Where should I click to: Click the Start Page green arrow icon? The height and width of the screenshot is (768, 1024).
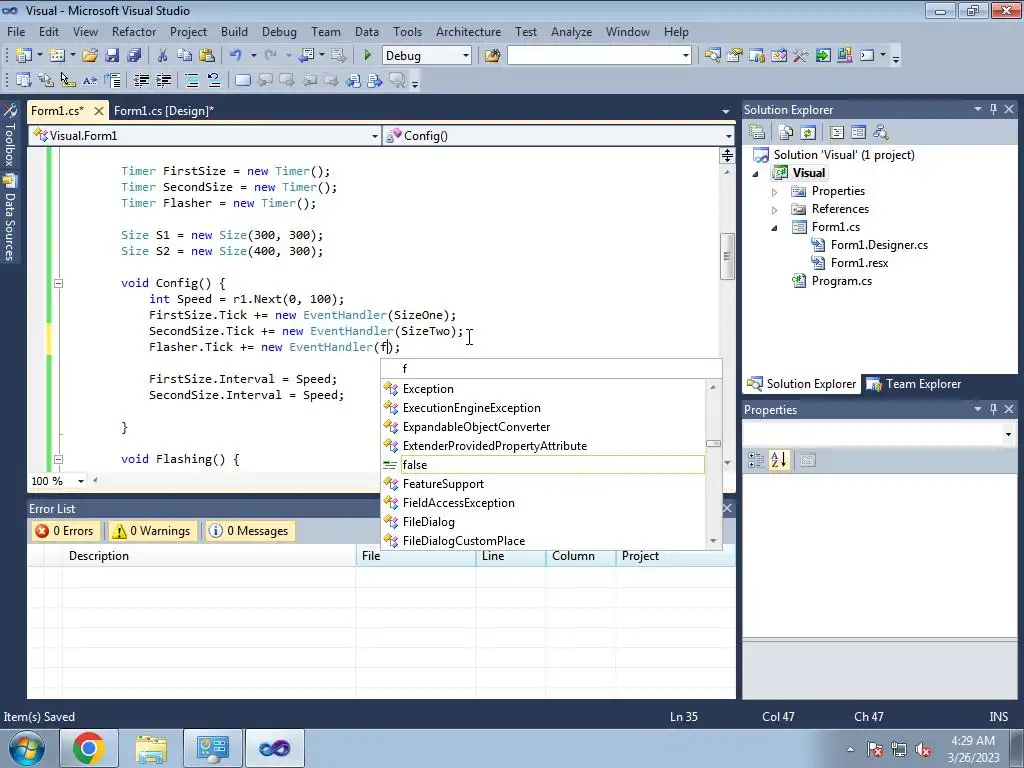pos(823,56)
